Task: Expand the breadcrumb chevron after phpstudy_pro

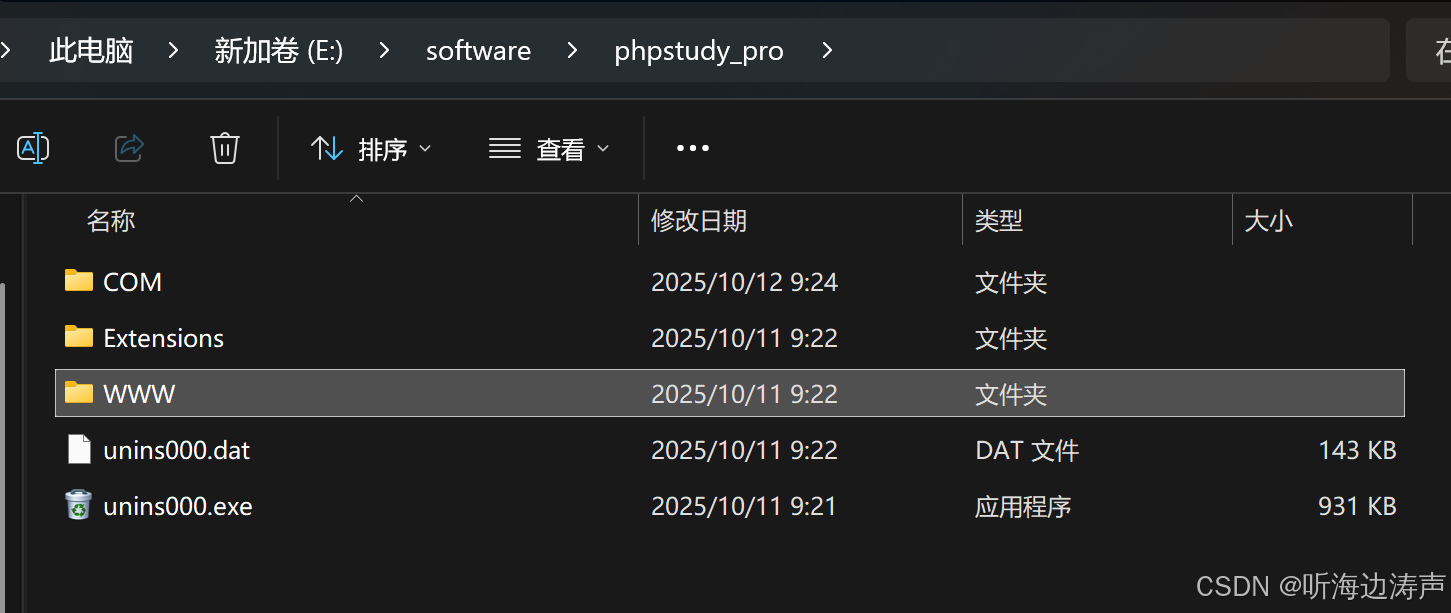Action: point(826,50)
